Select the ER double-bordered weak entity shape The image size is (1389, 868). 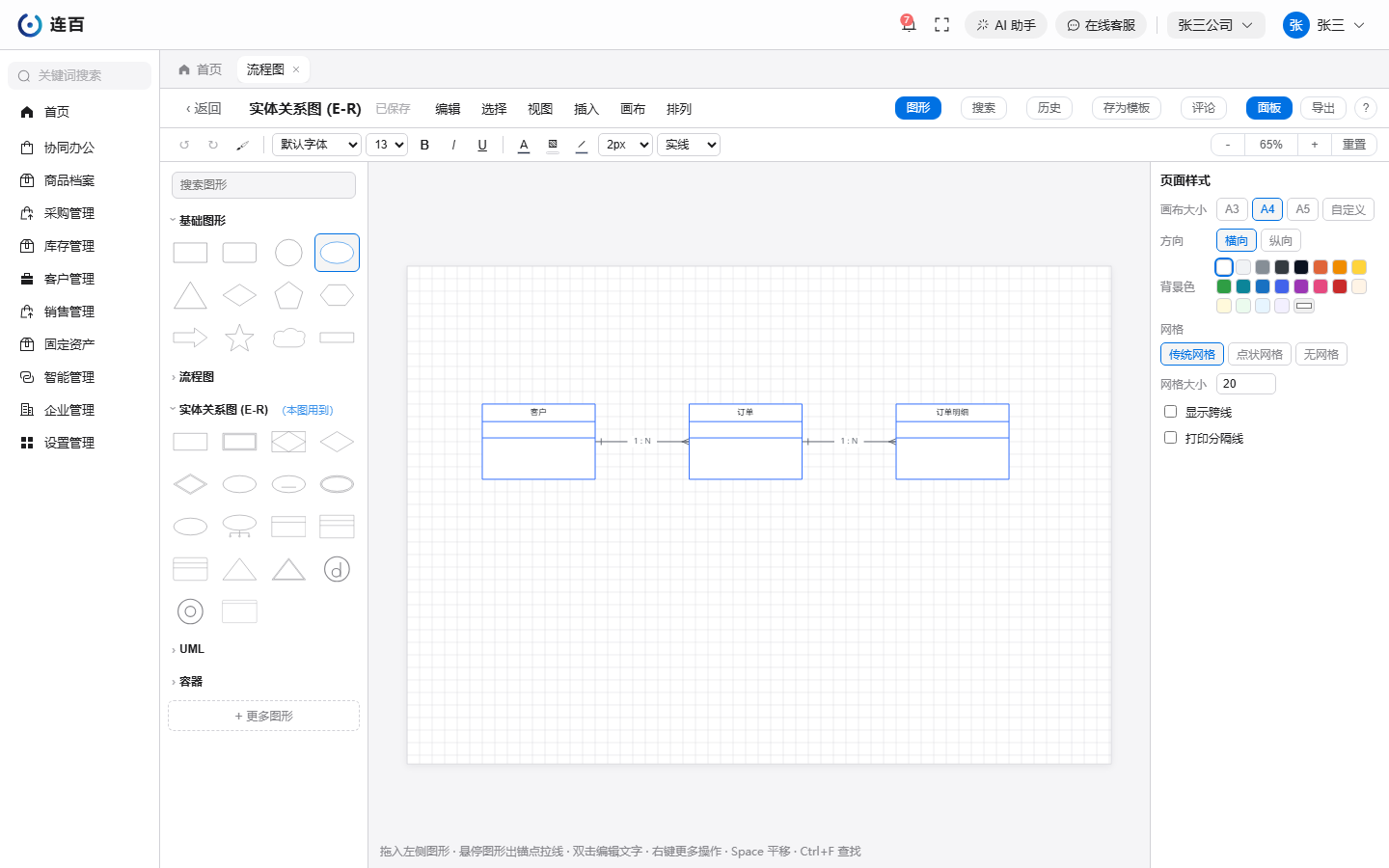pyautogui.click(x=239, y=442)
